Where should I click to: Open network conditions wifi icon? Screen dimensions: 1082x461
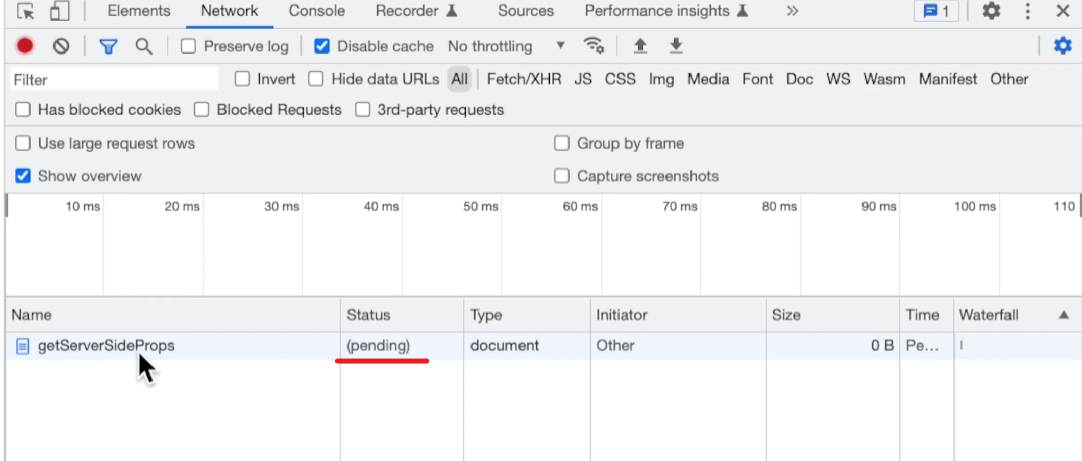[594, 46]
